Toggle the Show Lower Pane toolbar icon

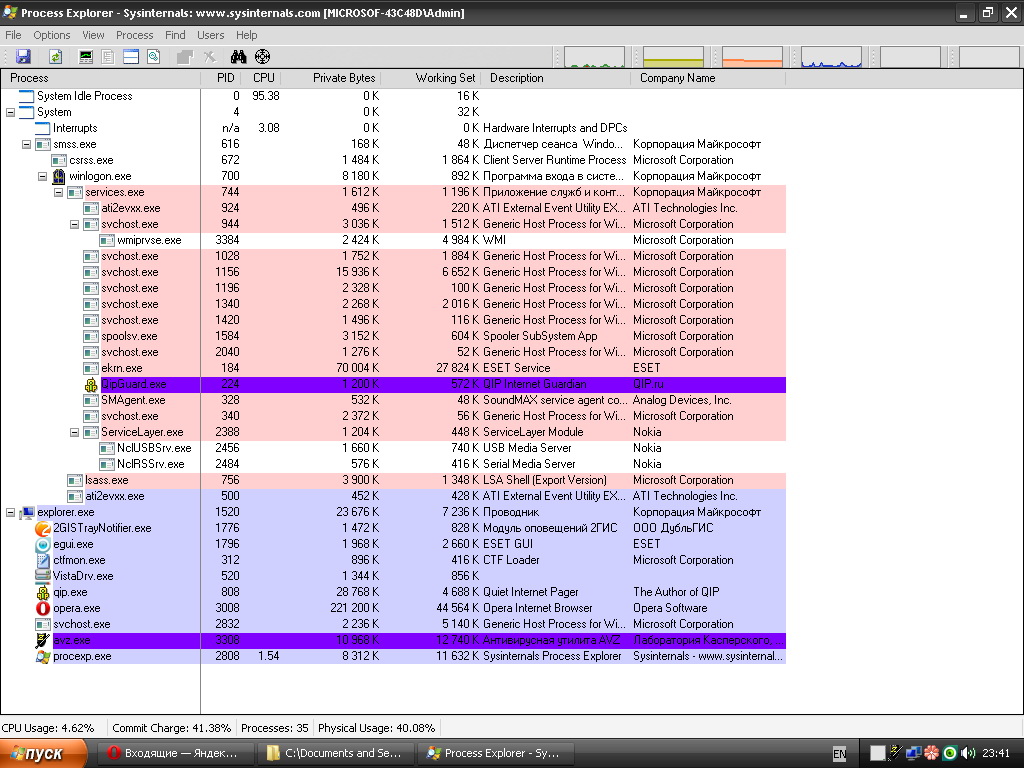(130, 57)
